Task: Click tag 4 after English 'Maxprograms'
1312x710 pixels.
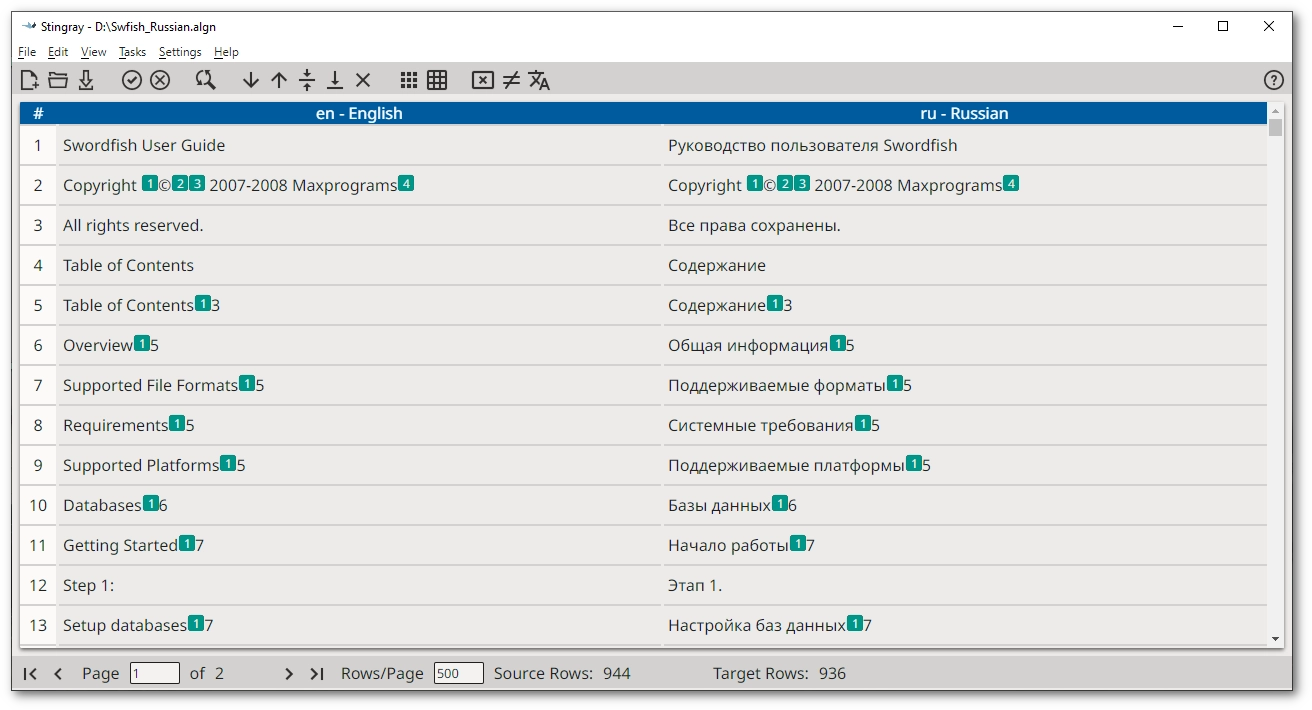Action: click(x=406, y=183)
